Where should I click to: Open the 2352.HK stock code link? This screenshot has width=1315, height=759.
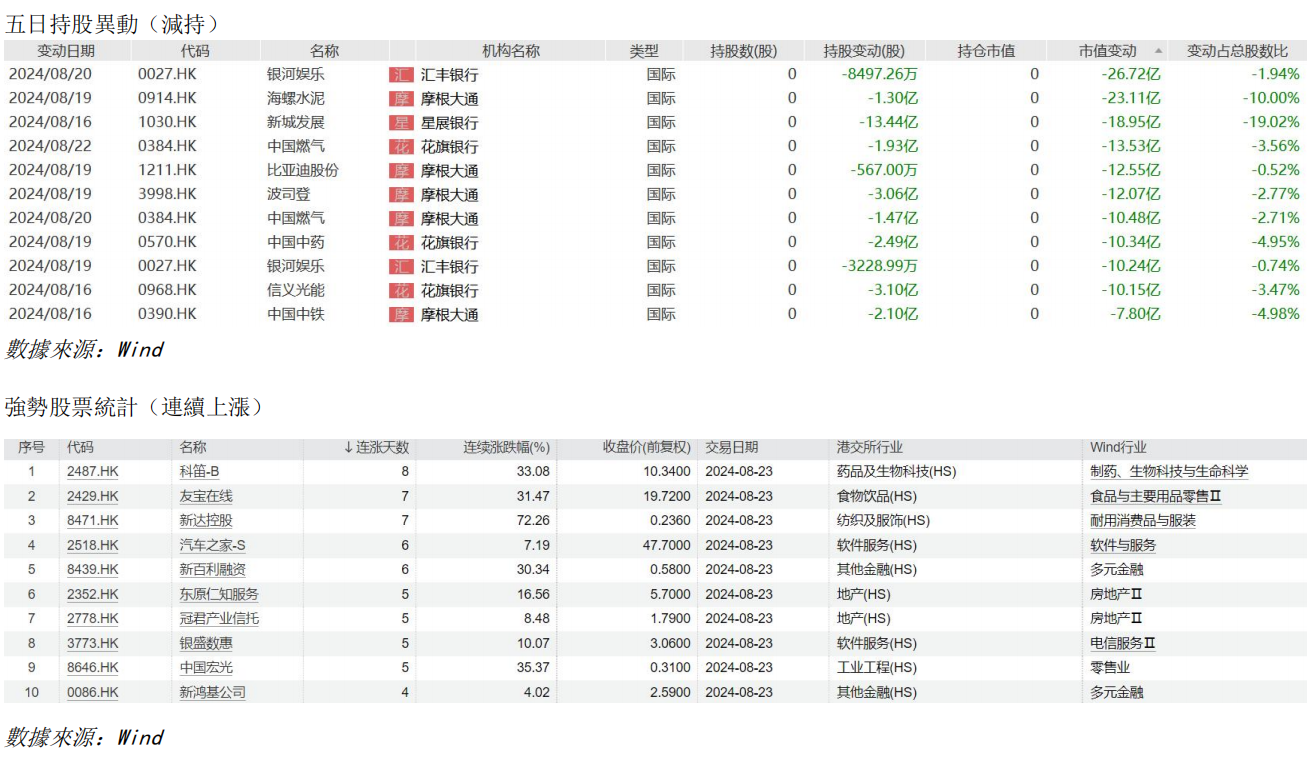point(92,594)
